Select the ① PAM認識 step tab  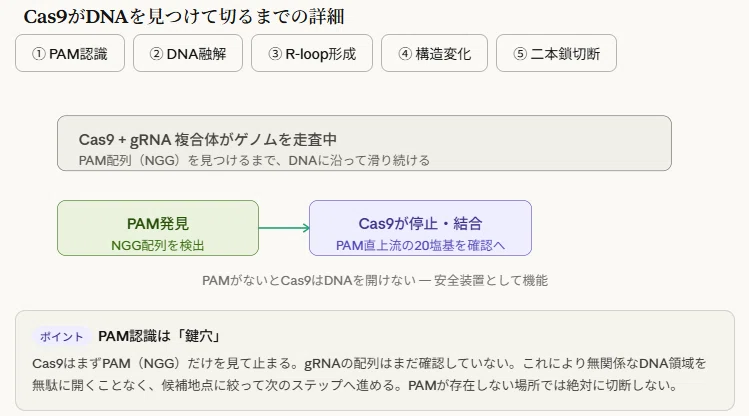pos(70,53)
